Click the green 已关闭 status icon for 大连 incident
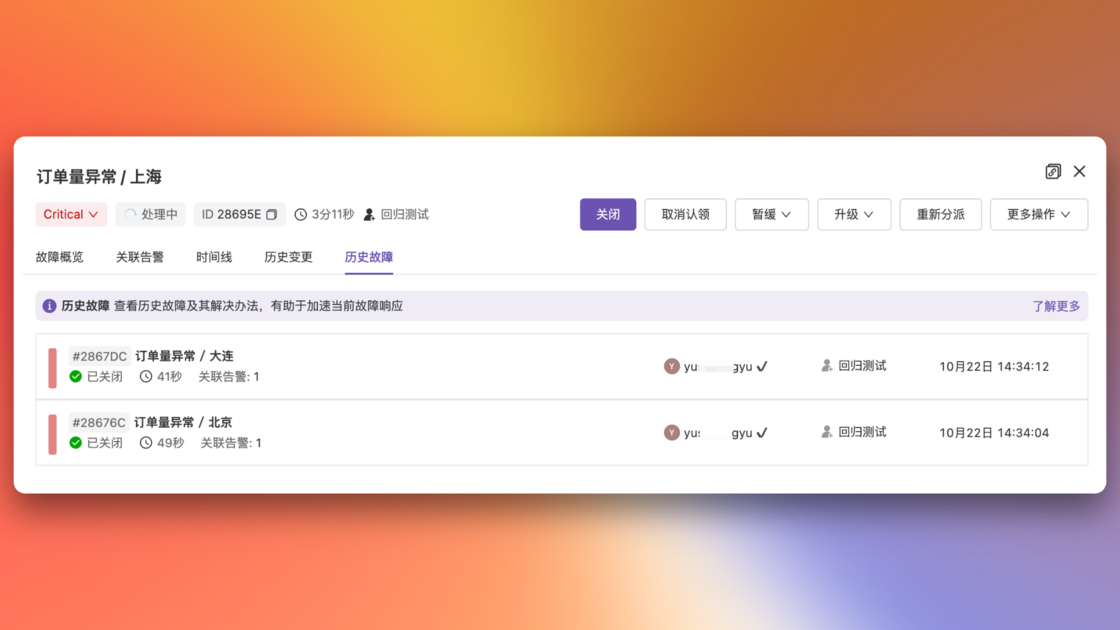This screenshot has height=630, width=1120. pos(76,377)
